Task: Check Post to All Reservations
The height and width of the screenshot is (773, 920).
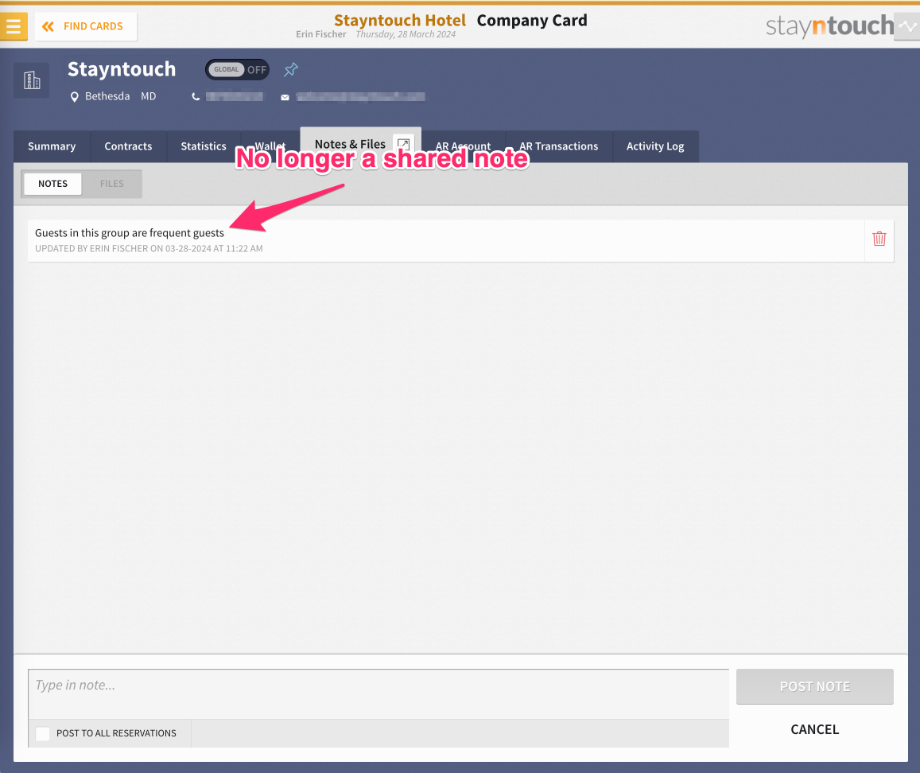Action: tap(42, 734)
